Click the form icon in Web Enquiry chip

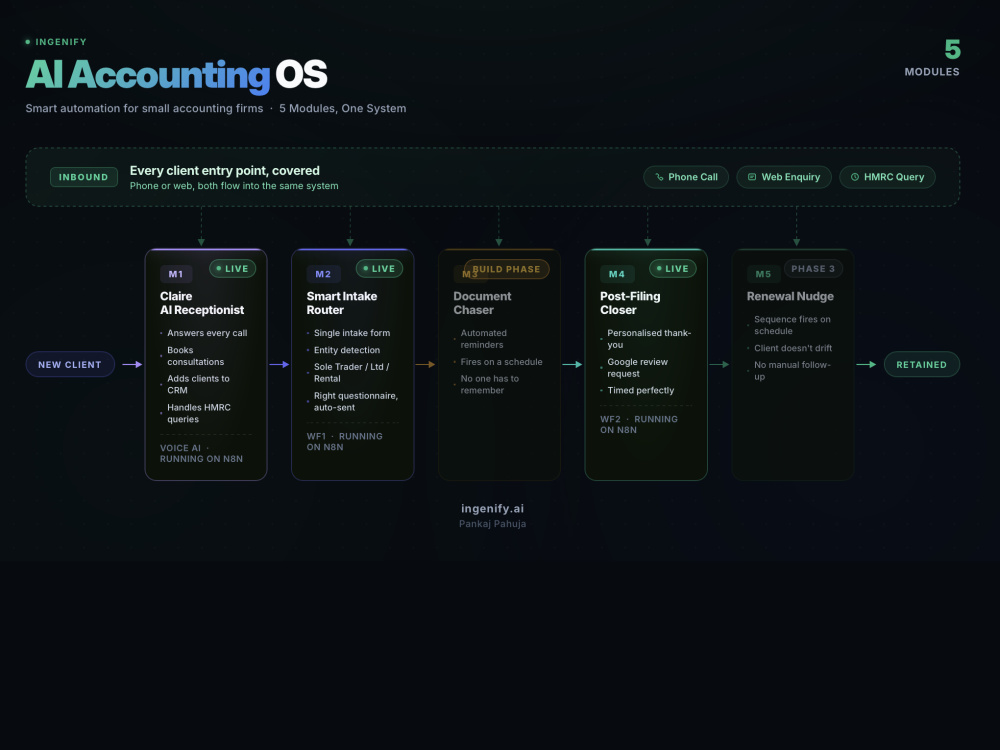click(x=752, y=177)
